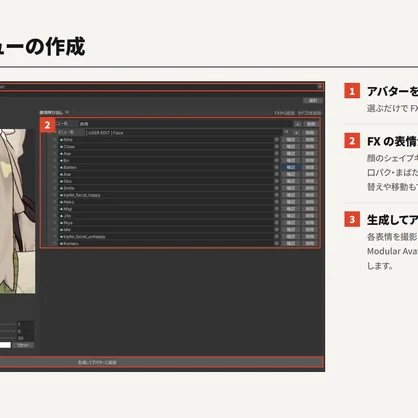This screenshot has height=418, width=418.
Task: Open object picker for kipfel_facial_happy clip
Action: pyautogui.click(x=276, y=195)
